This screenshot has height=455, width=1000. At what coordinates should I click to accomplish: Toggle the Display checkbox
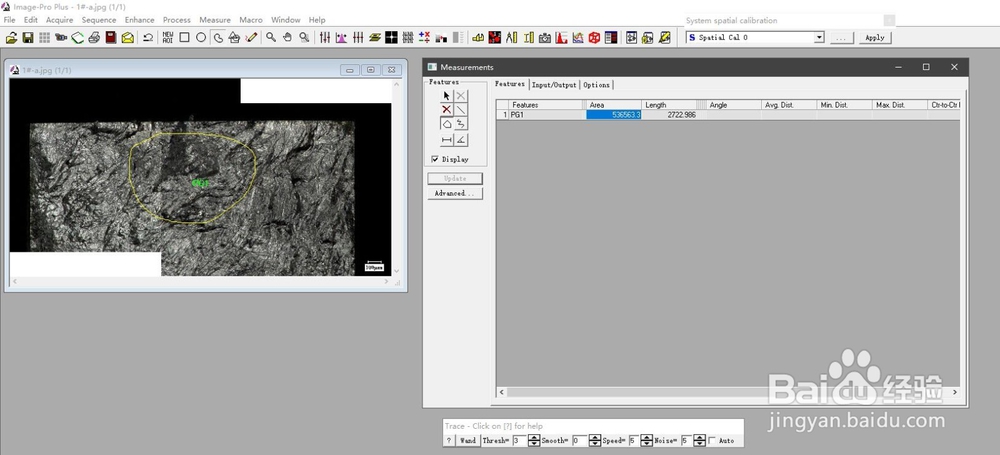[435, 159]
